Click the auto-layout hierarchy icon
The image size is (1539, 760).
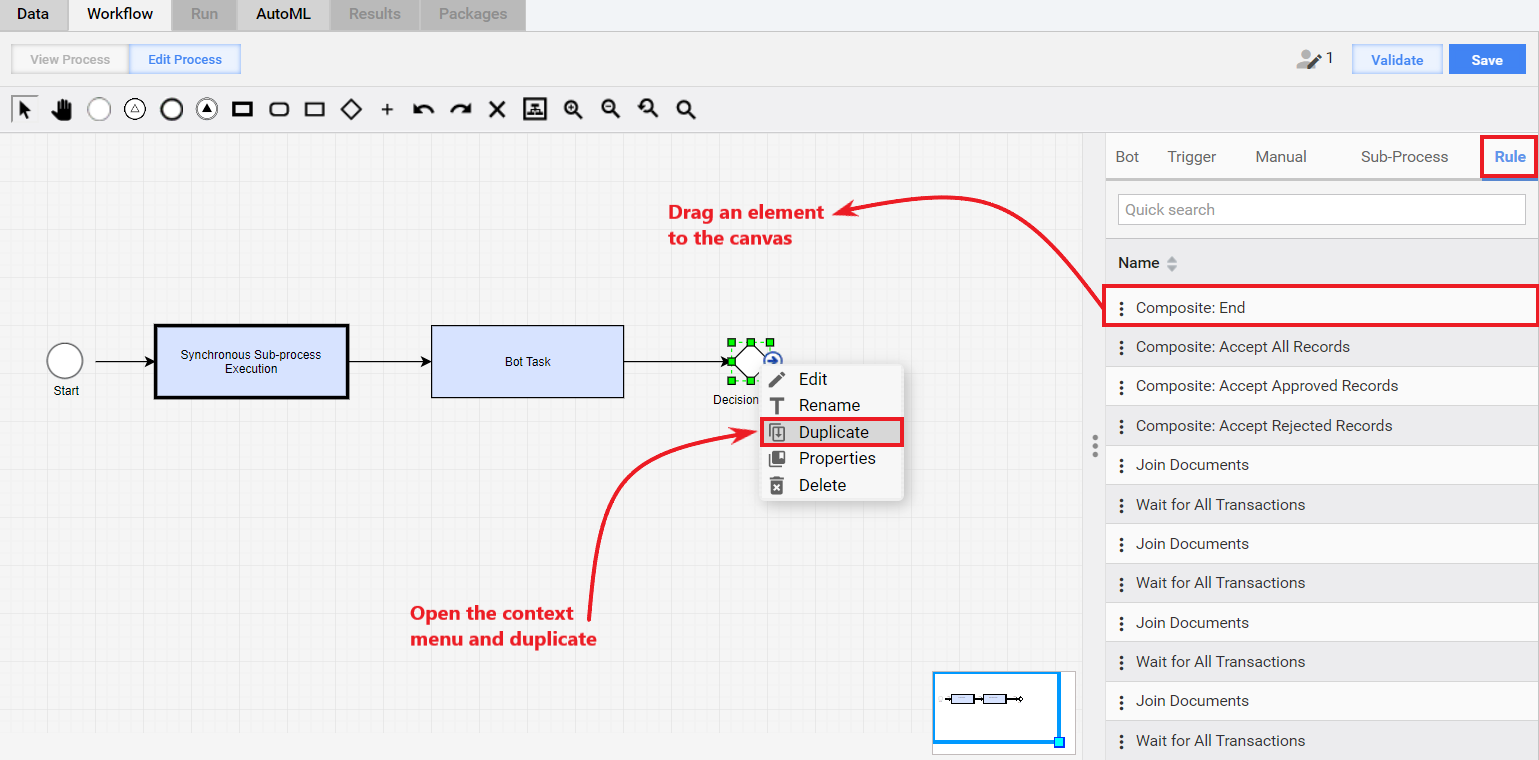pyautogui.click(x=535, y=109)
